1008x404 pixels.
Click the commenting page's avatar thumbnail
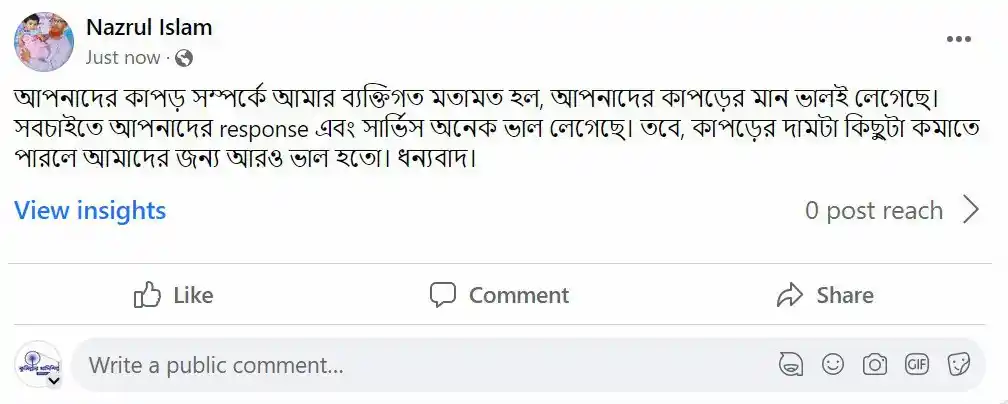38,365
